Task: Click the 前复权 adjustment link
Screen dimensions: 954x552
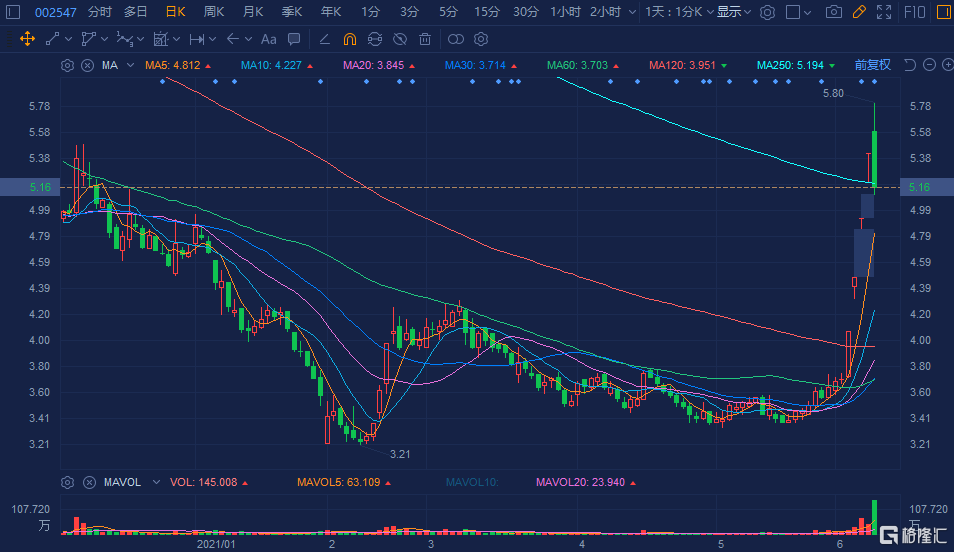Action: coord(872,65)
